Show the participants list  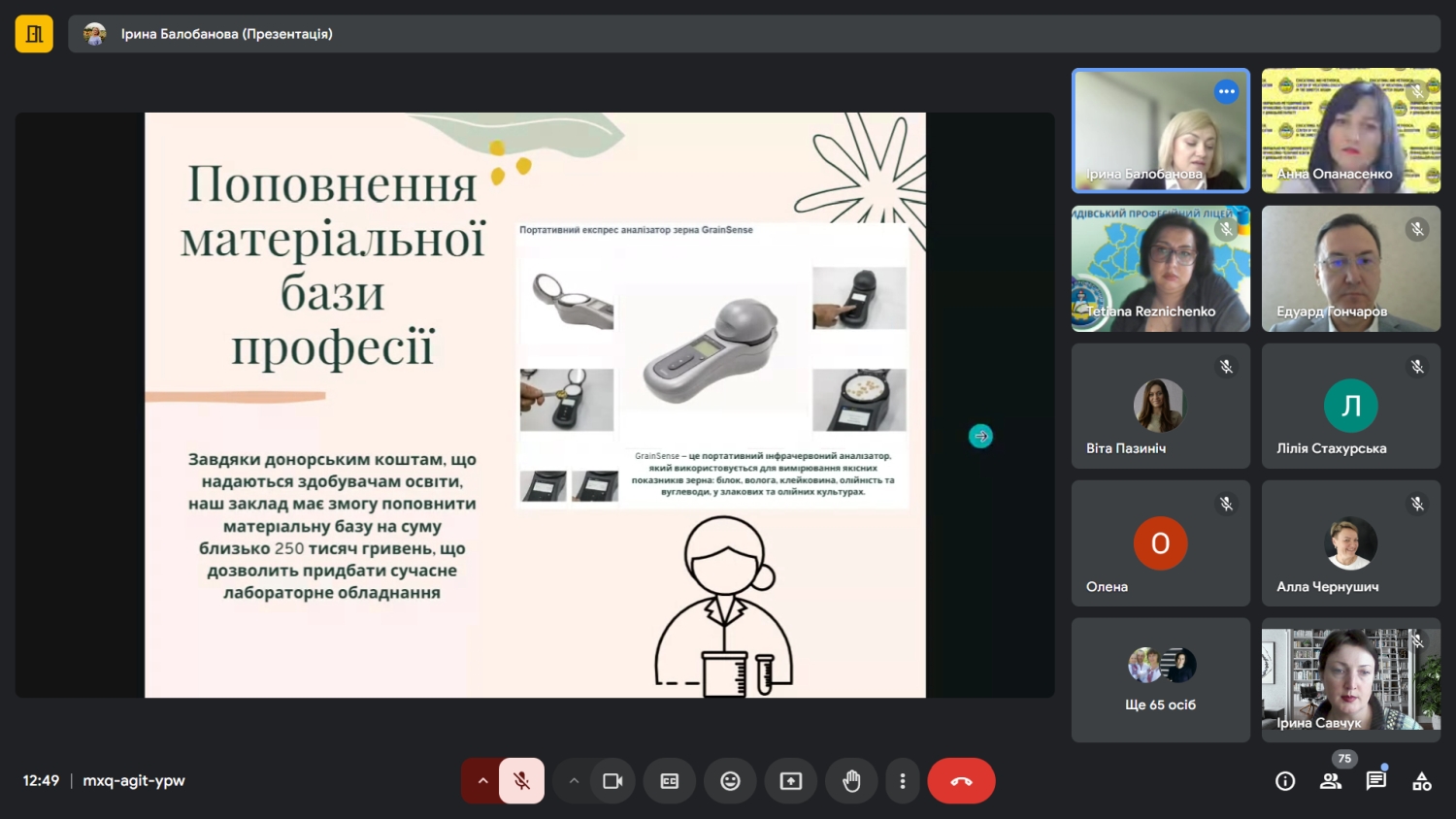point(1331,781)
